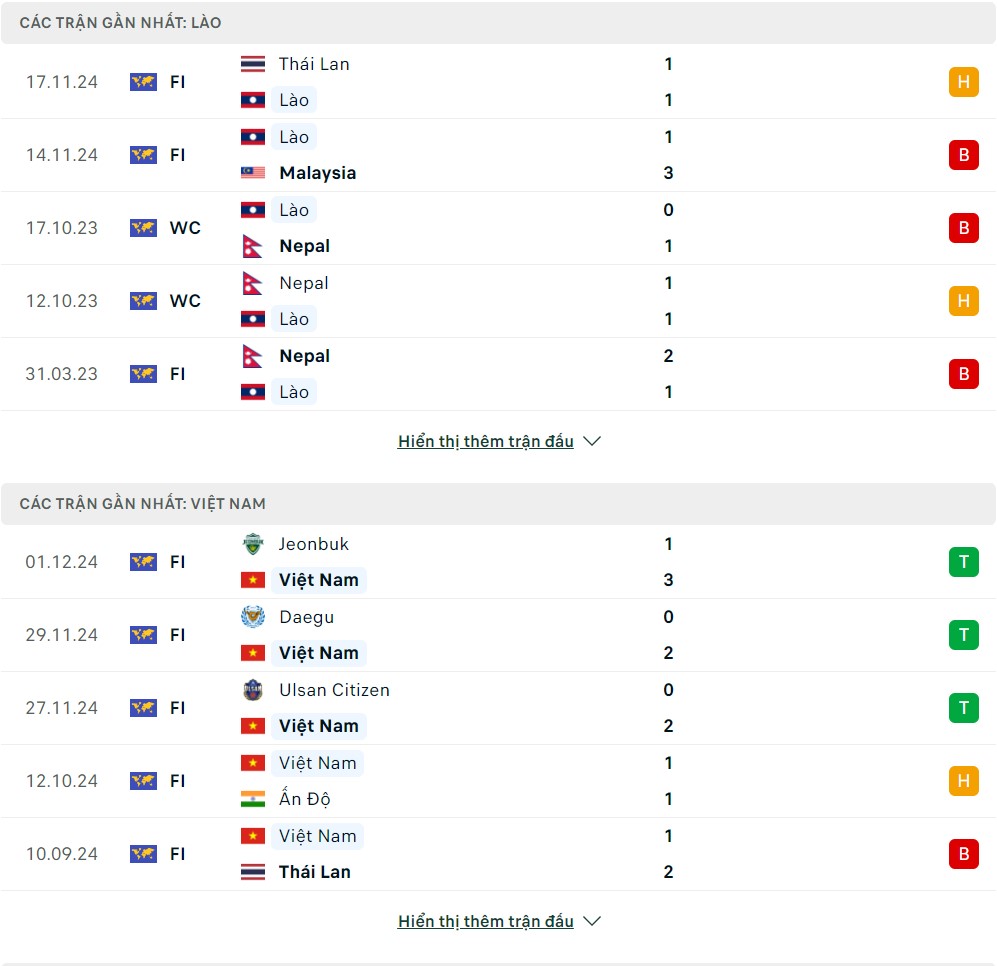Click world icon on 17.10.23 WC row
The height and width of the screenshot is (966, 997).
(x=143, y=228)
